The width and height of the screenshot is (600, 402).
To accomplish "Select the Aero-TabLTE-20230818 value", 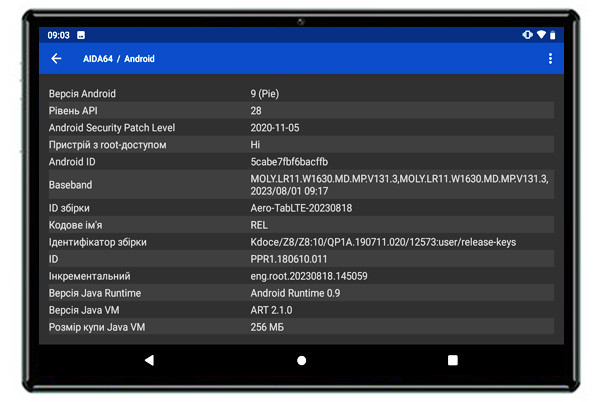I will (301, 208).
